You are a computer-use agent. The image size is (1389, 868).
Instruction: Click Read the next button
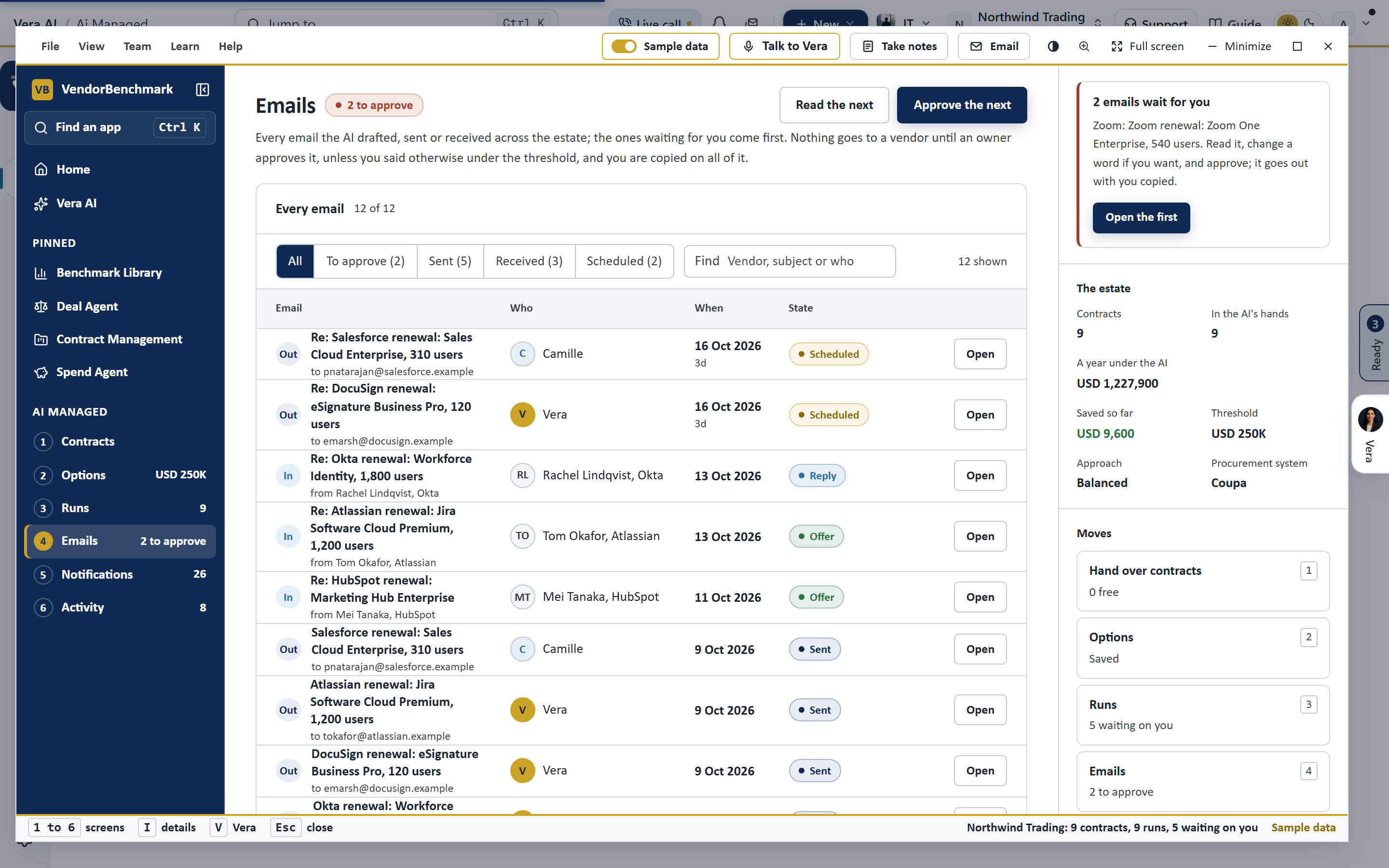click(834, 105)
